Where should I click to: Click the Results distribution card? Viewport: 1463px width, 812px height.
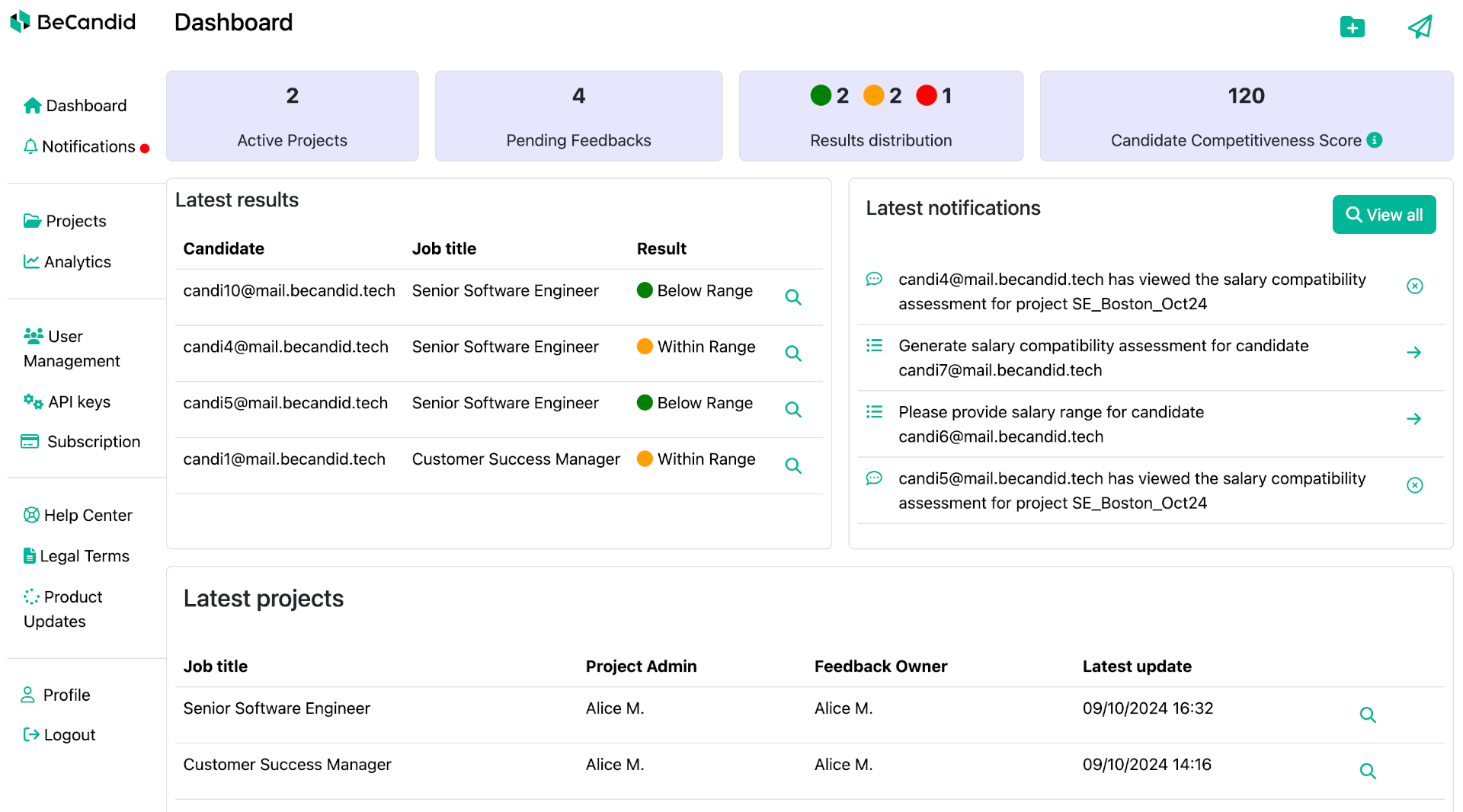881,116
